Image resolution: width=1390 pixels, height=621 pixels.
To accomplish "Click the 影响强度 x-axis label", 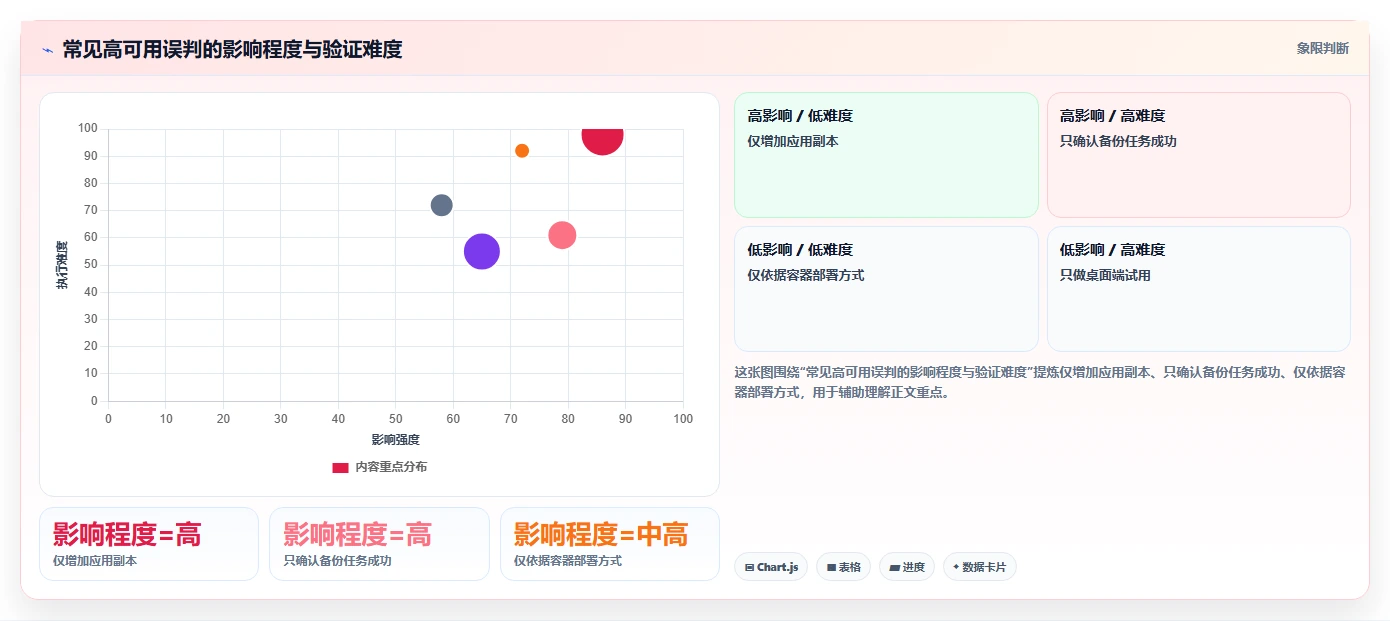I will (396, 440).
